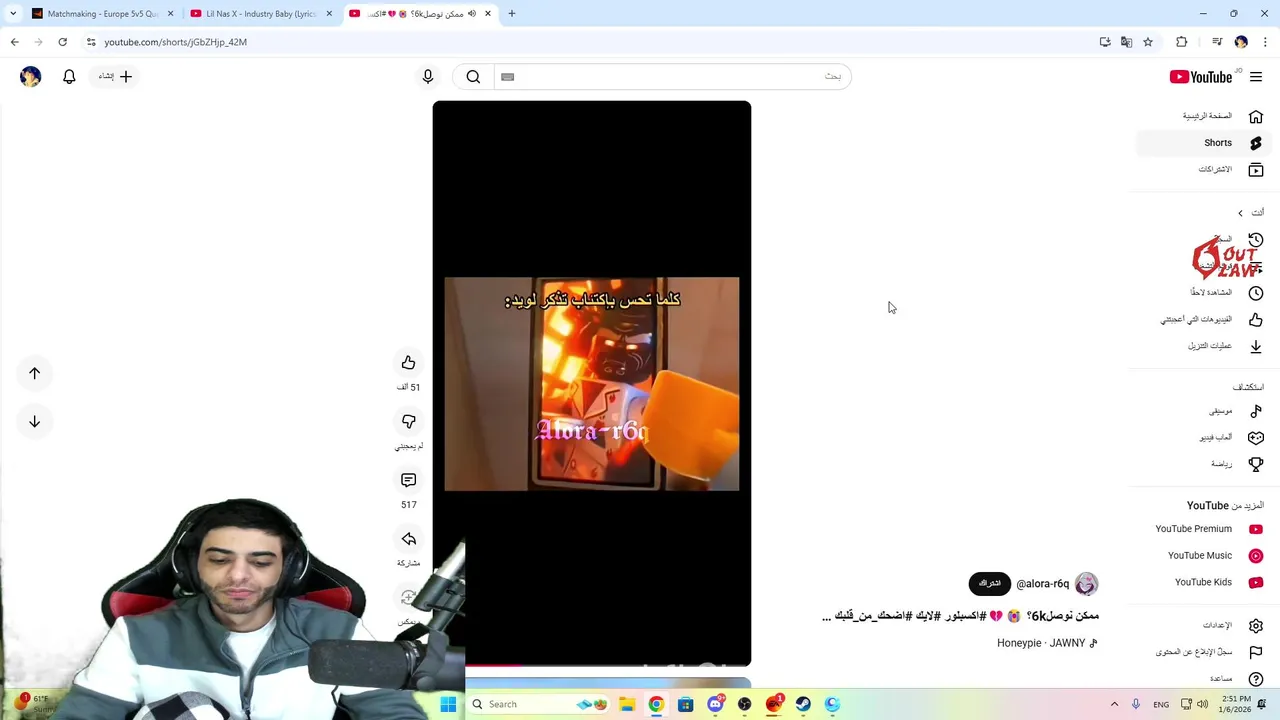Viewport: 1280px width, 720px height.
Task: Open the tab search dropdown arrow
Action: pos(13,14)
